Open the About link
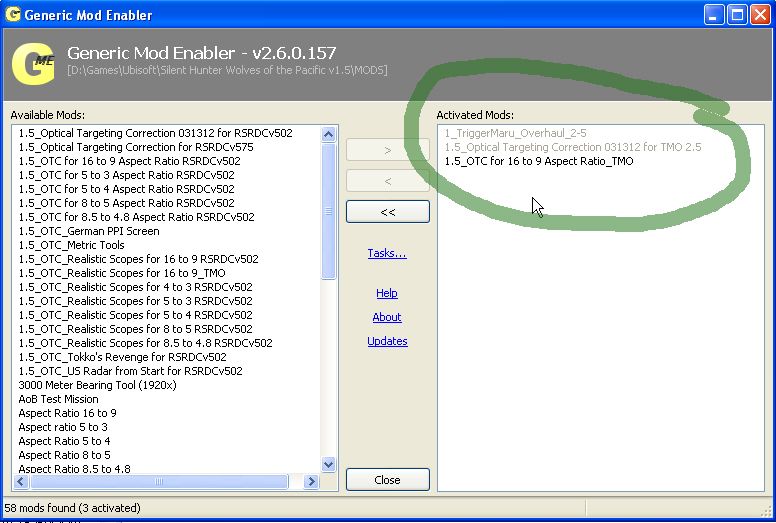 click(x=387, y=317)
